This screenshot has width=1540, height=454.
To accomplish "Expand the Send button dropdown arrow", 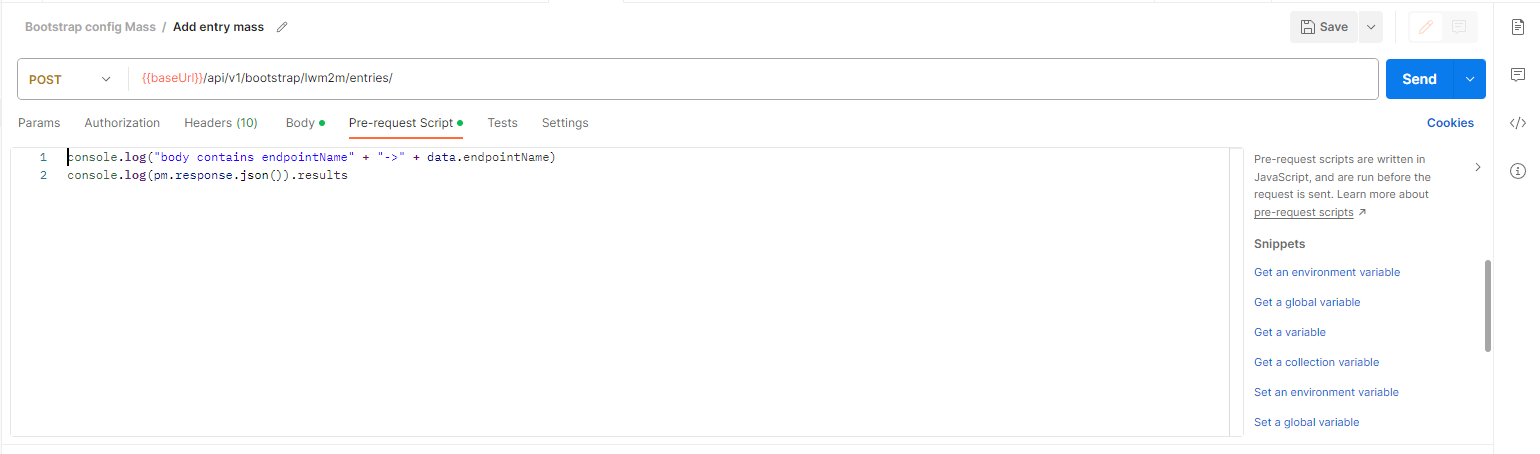I will point(1470,79).
